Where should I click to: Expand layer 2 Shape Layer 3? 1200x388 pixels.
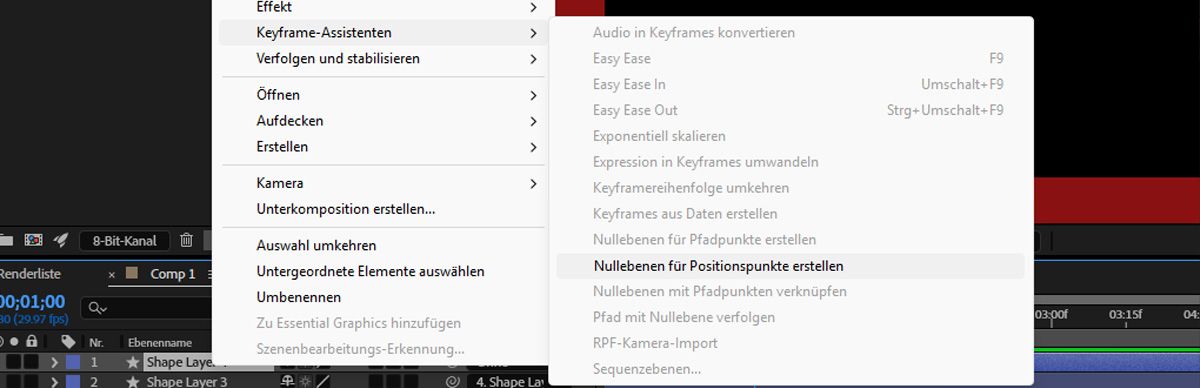click(x=55, y=382)
